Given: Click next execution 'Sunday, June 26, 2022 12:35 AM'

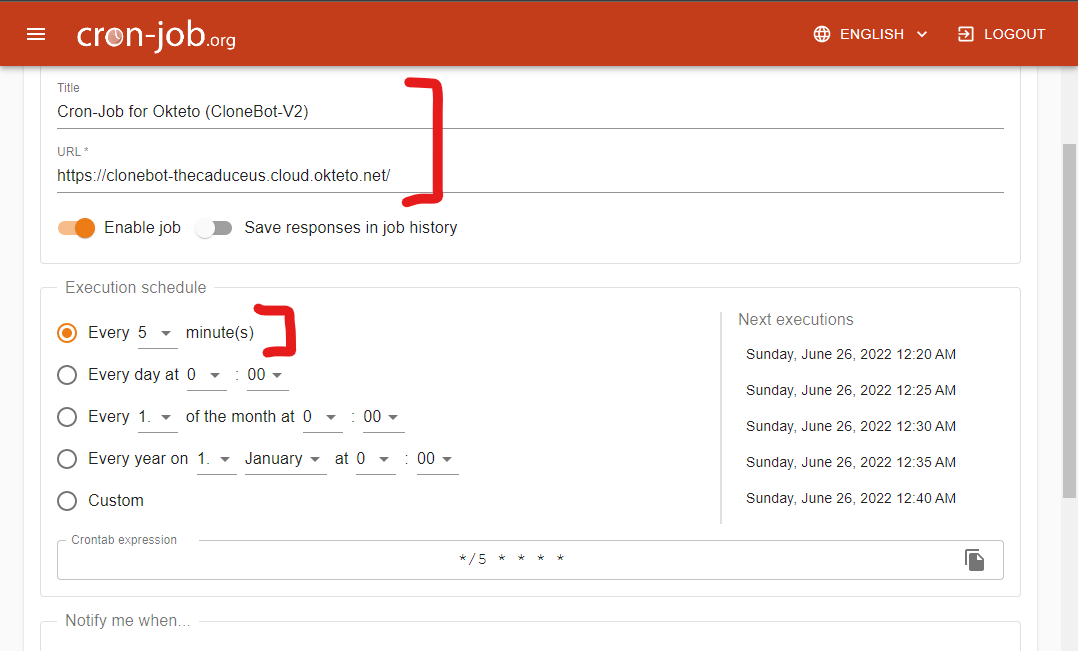Looking at the screenshot, I should pyautogui.click(x=850, y=463).
